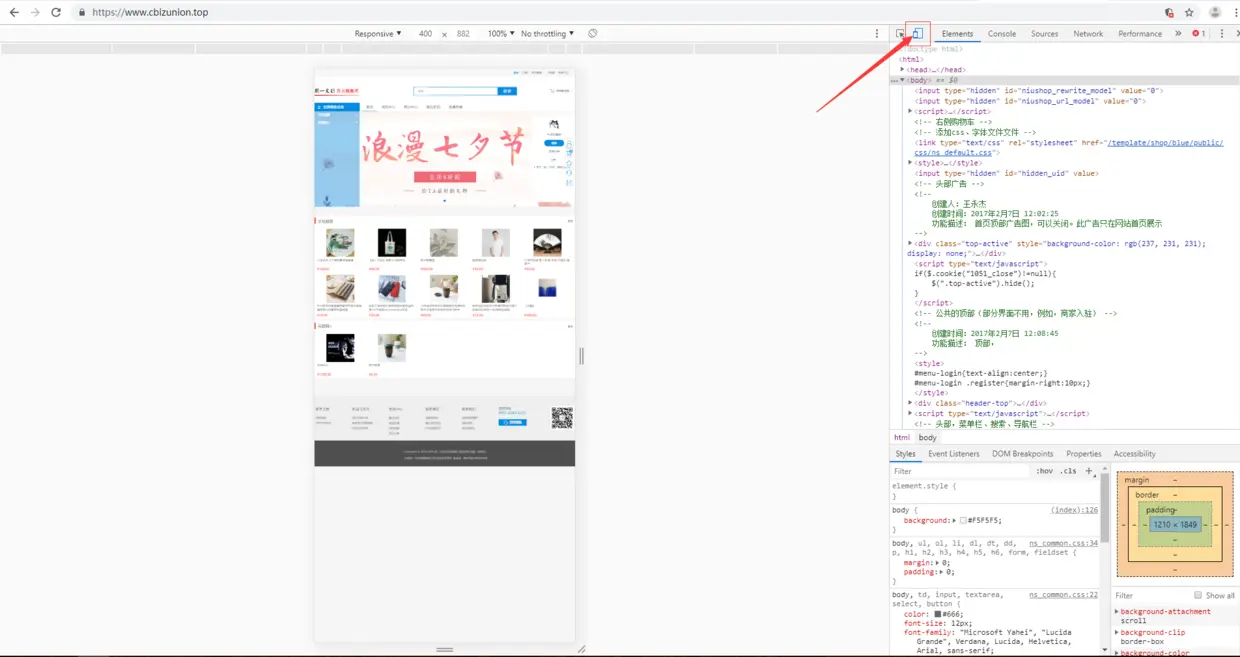Image resolution: width=1240 pixels, height=657 pixels.
Task: Open the DevTools customize three-dot menu
Action: [x=1222, y=33]
